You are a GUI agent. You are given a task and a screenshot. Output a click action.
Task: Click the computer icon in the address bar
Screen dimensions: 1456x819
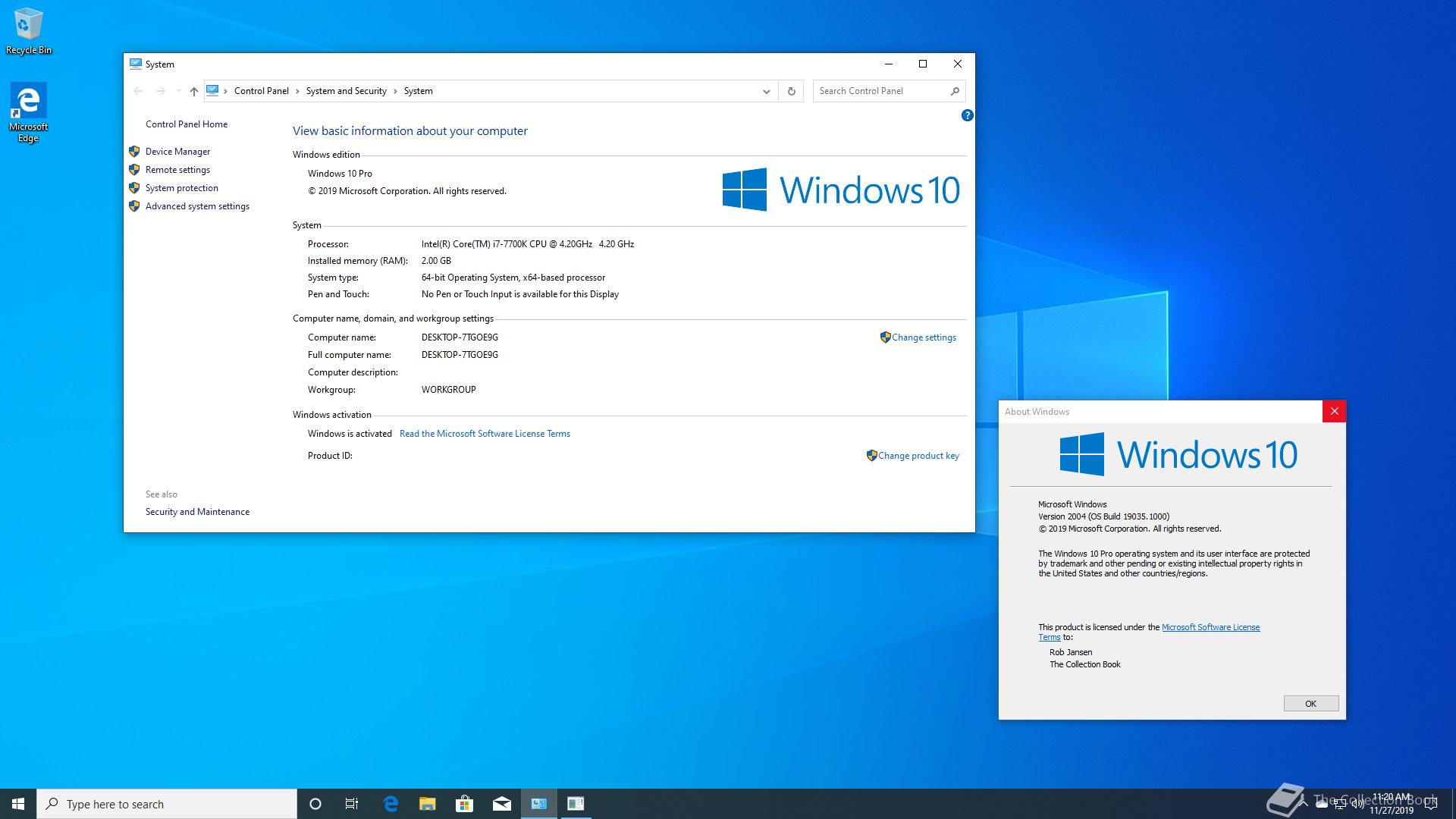point(212,91)
